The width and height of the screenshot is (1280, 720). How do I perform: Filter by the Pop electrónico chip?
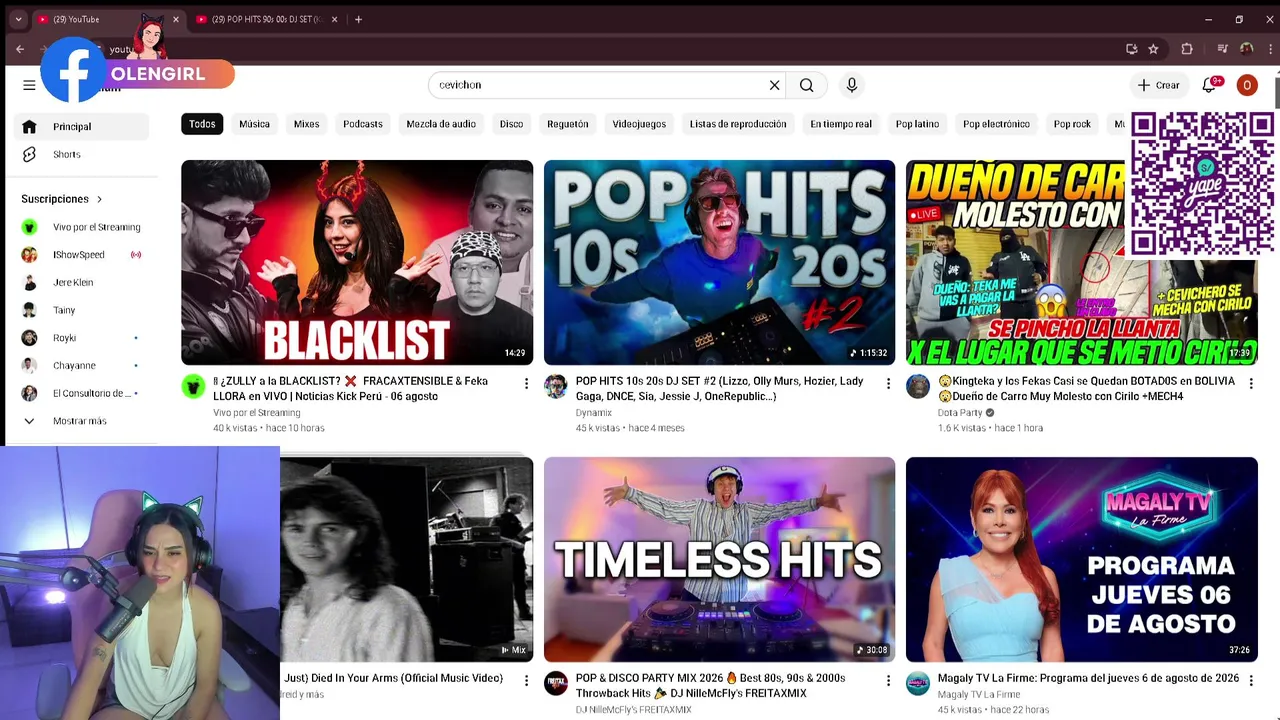tap(996, 124)
